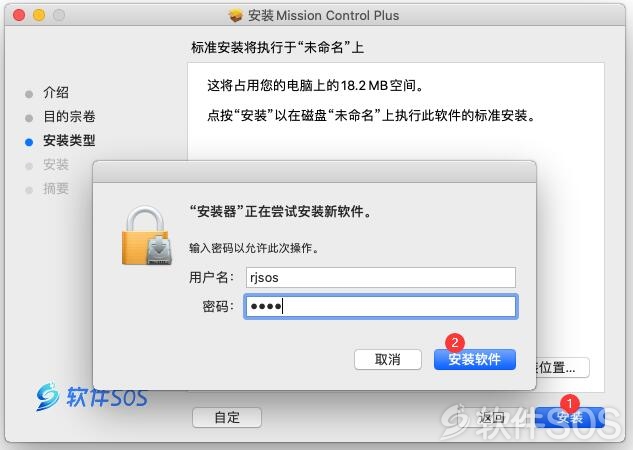Click the 自定 customize button

[x=227, y=417]
